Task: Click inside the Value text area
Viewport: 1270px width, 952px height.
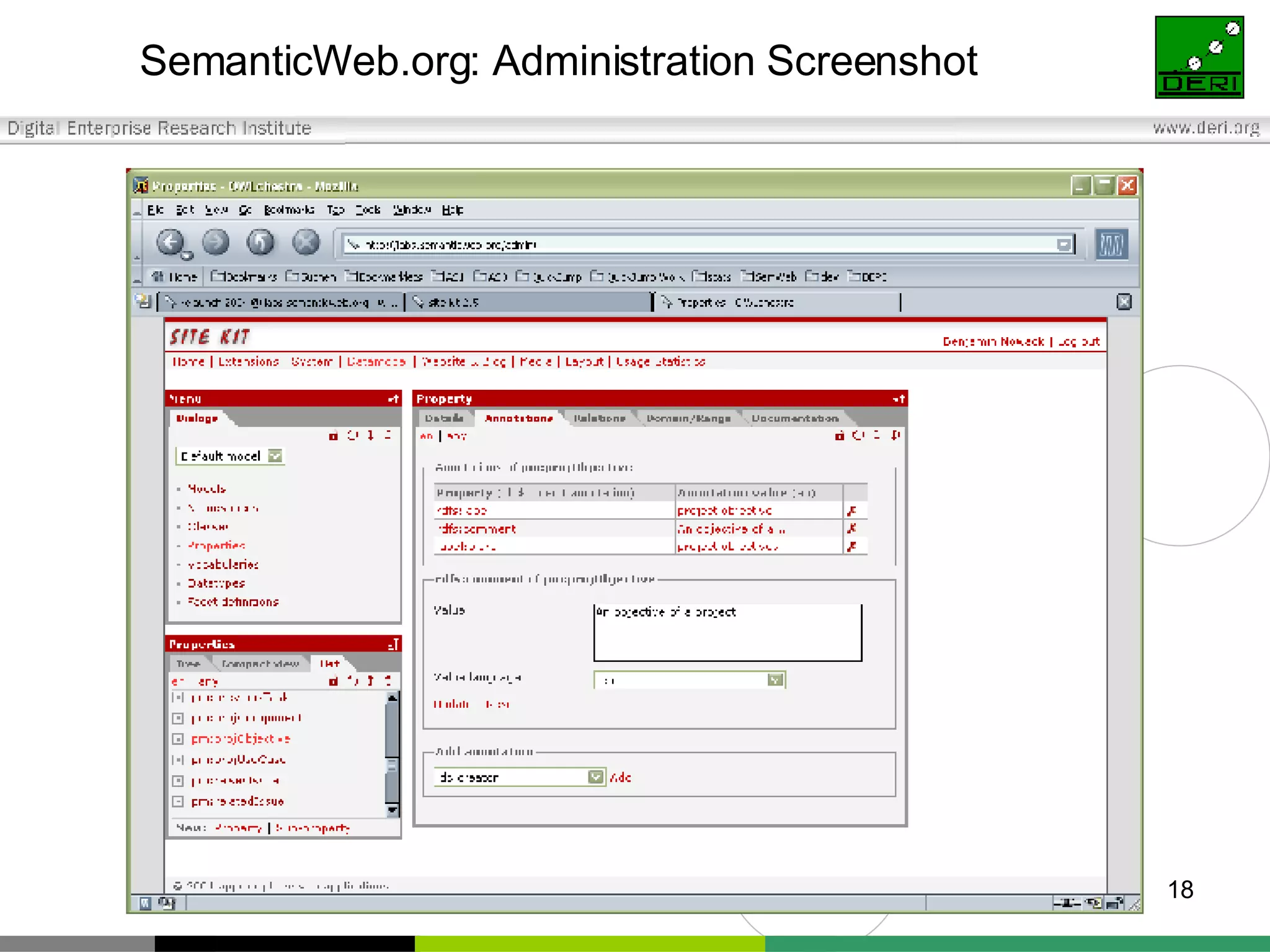Action: pos(727,632)
